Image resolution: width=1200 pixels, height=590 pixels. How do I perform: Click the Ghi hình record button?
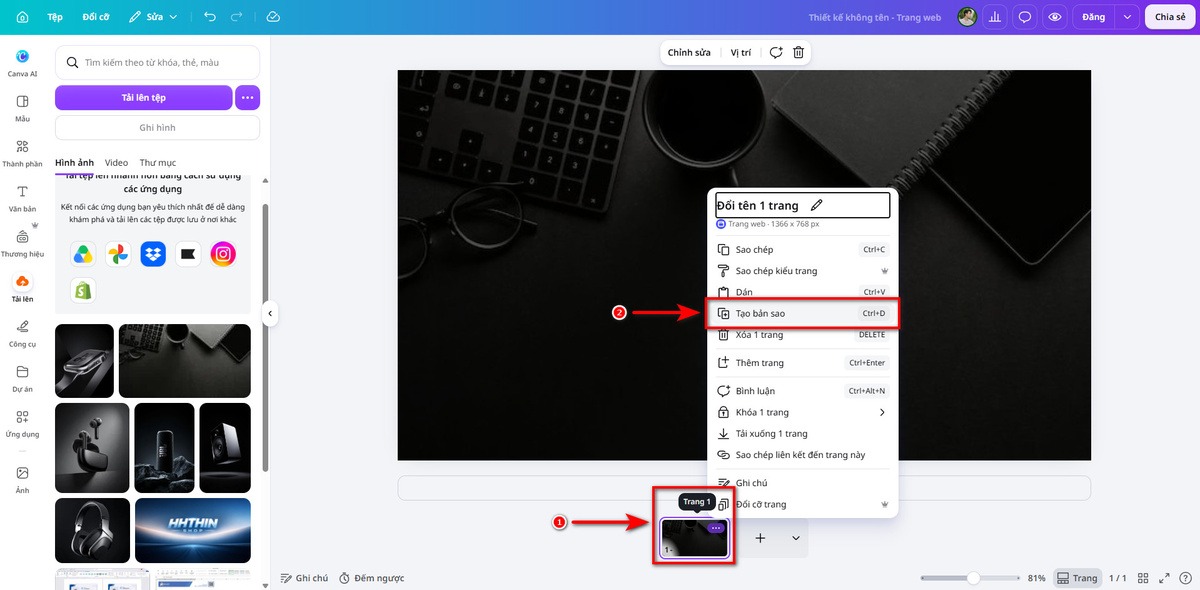pos(157,128)
